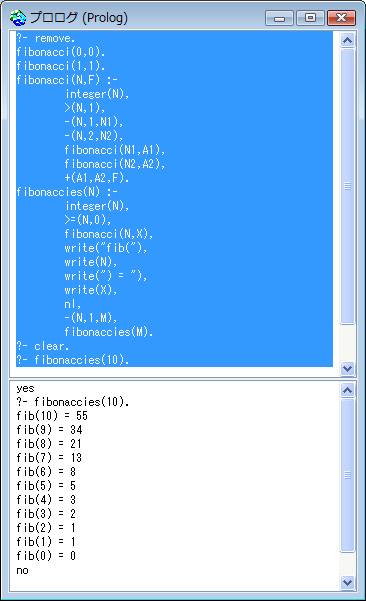Close the Prolog window
The width and height of the screenshot is (366, 601).
[341, 18]
